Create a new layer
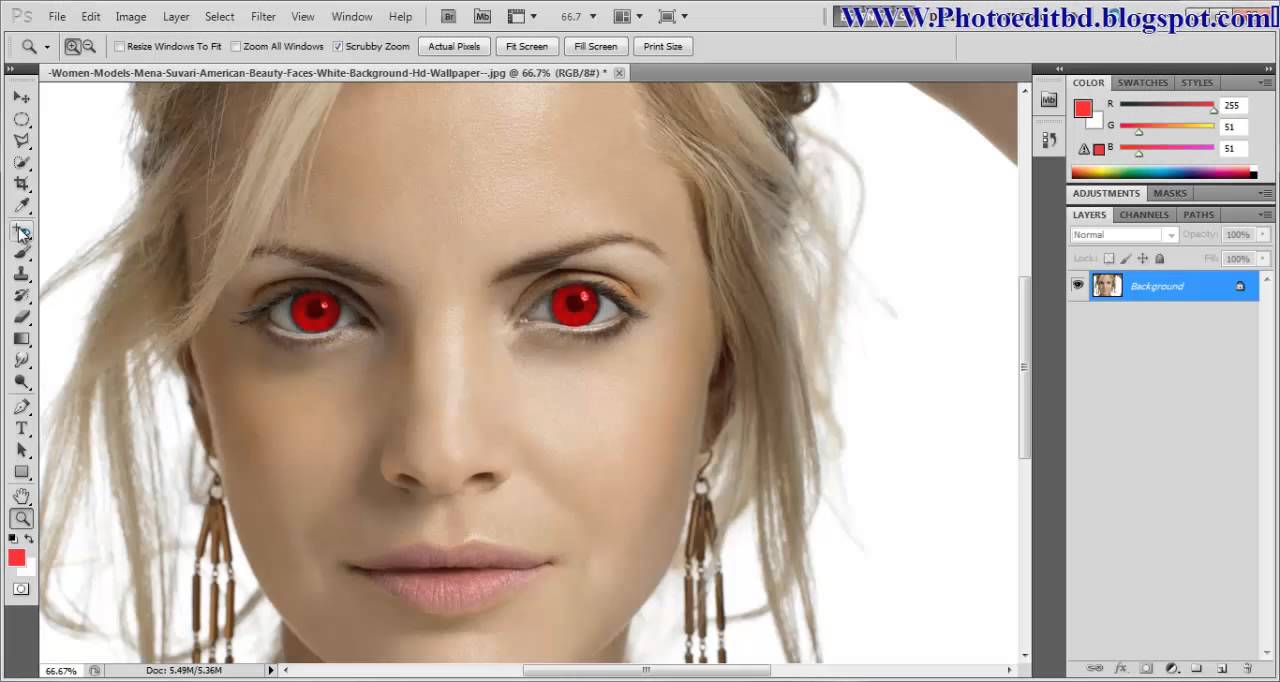The image size is (1280, 682). point(1222,668)
